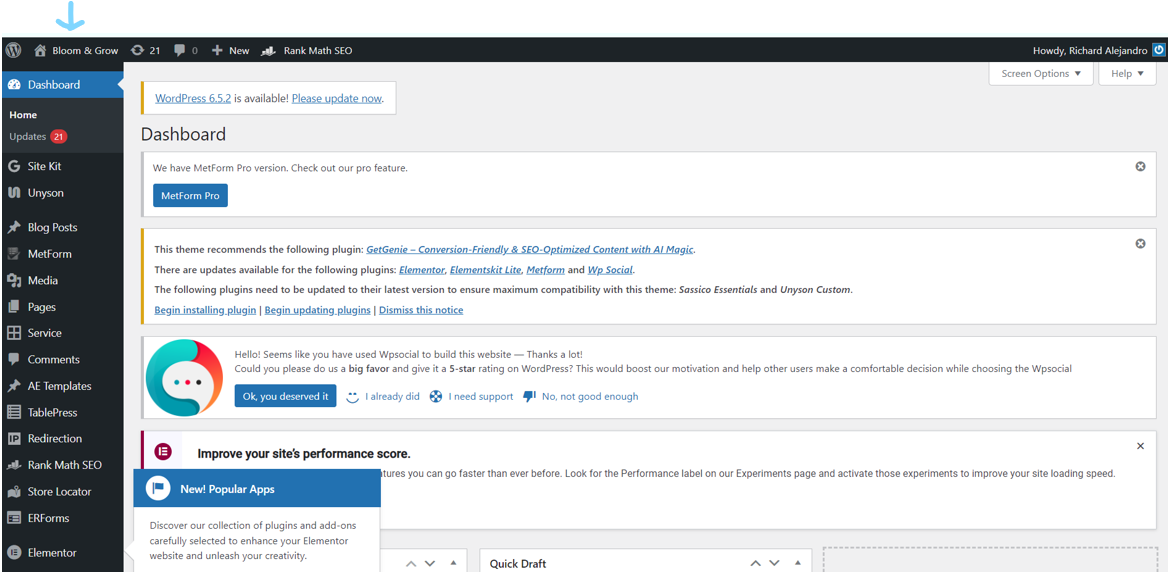This screenshot has height=585, width=1168.
Task: Click the 'Begin updating plugins' link
Action: (x=317, y=310)
